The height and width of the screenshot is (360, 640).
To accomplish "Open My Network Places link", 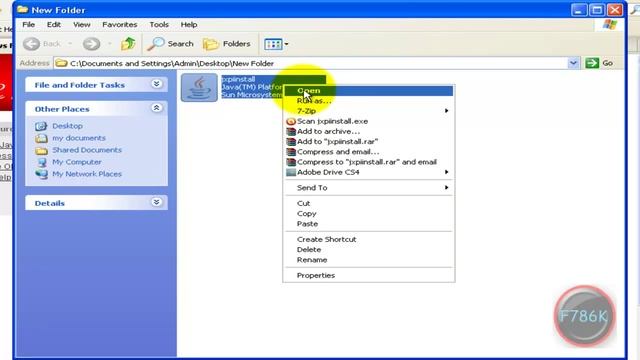I will pyautogui.click(x=87, y=174).
